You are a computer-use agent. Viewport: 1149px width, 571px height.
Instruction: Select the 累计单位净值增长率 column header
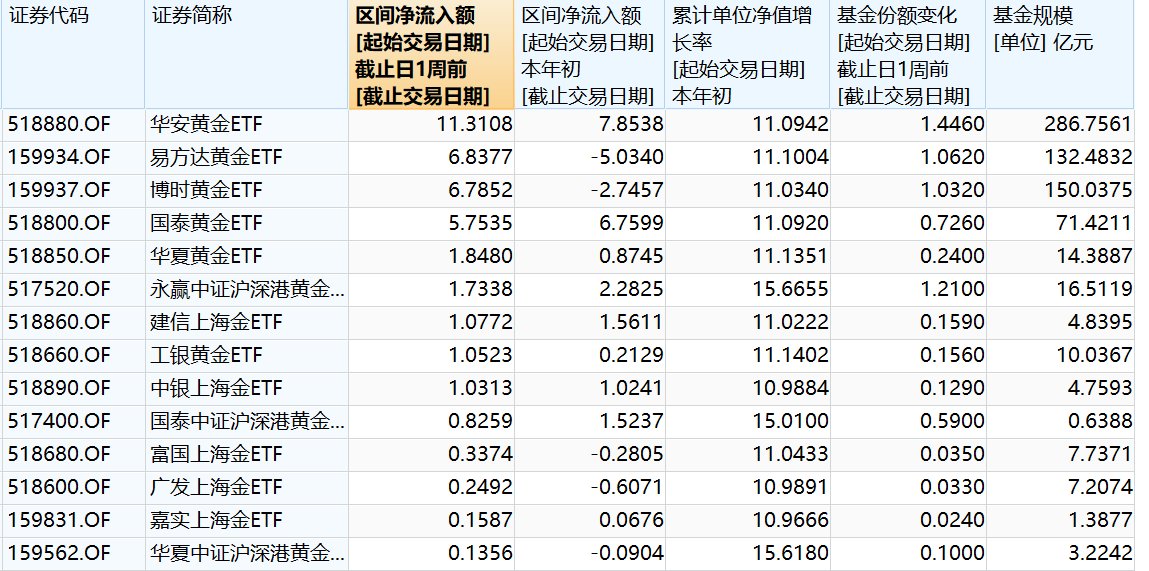(748, 54)
